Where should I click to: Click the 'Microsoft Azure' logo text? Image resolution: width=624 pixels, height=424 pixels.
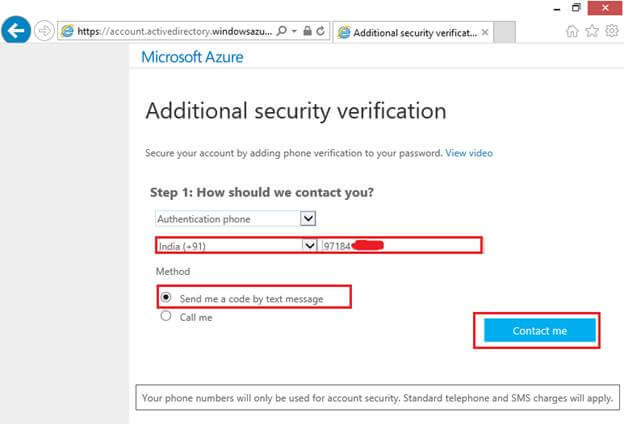pos(192,57)
